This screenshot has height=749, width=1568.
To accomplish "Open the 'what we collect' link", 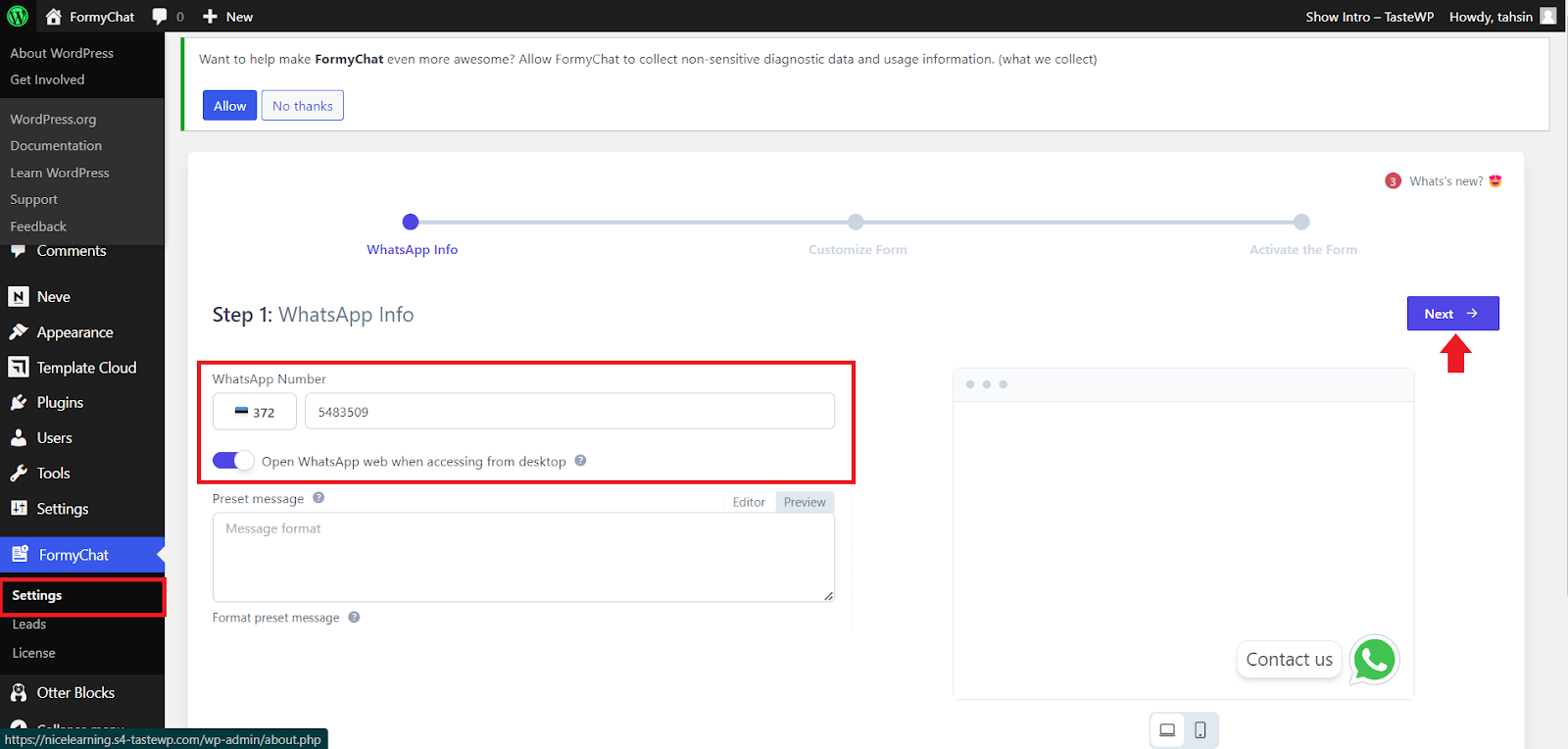I will (x=1048, y=60).
